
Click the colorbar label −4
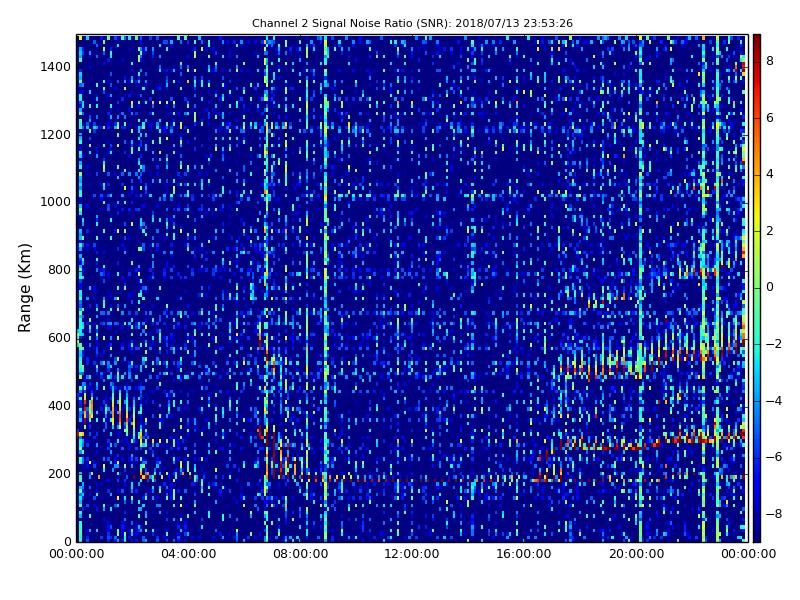point(774,401)
